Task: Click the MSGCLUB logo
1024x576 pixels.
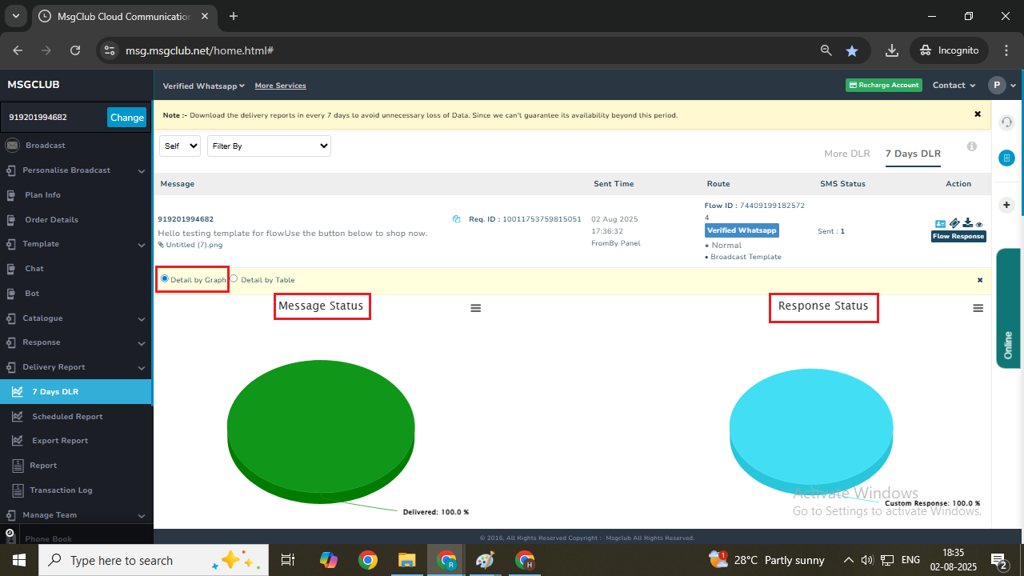Action: 33,85
